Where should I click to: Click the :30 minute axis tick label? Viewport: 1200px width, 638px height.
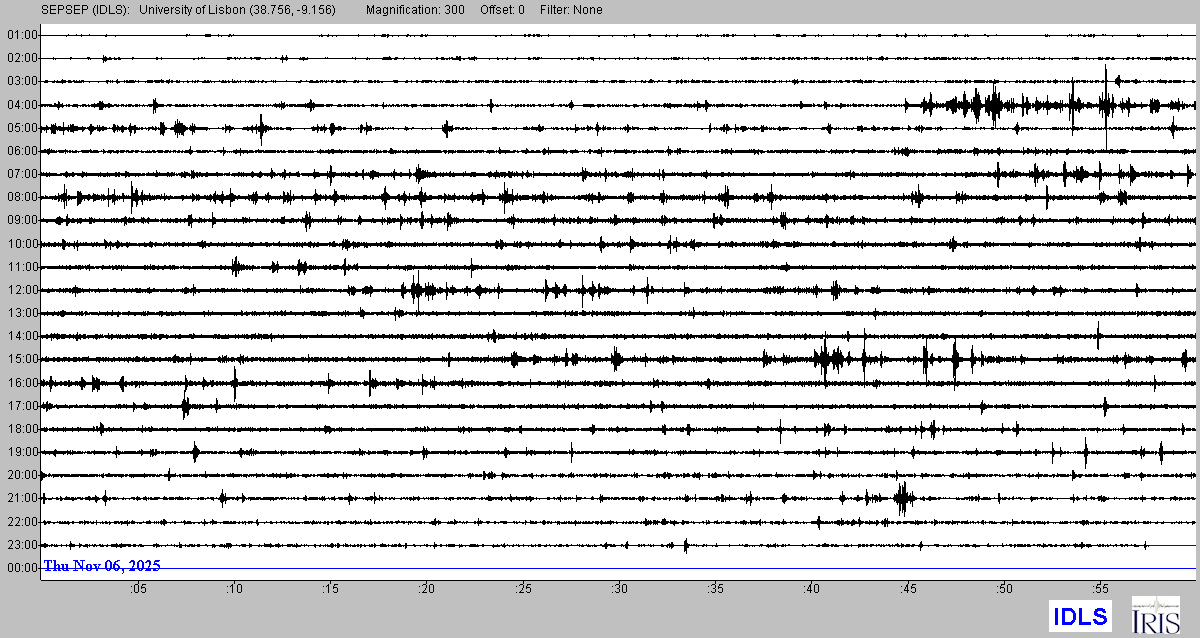point(619,589)
